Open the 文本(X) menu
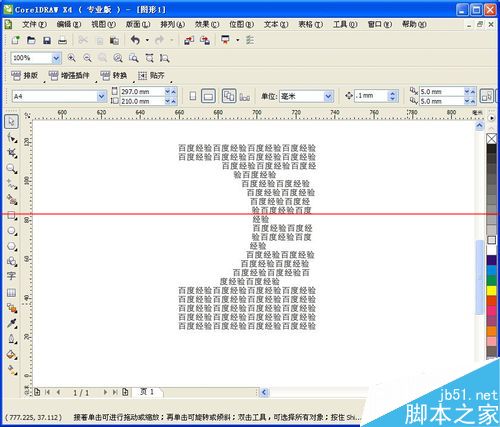The image size is (500, 427). (276, 24)
